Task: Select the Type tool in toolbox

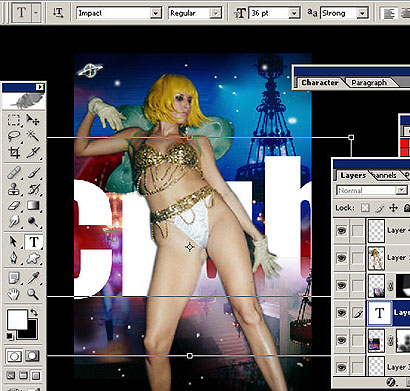Action: (33, 242)
